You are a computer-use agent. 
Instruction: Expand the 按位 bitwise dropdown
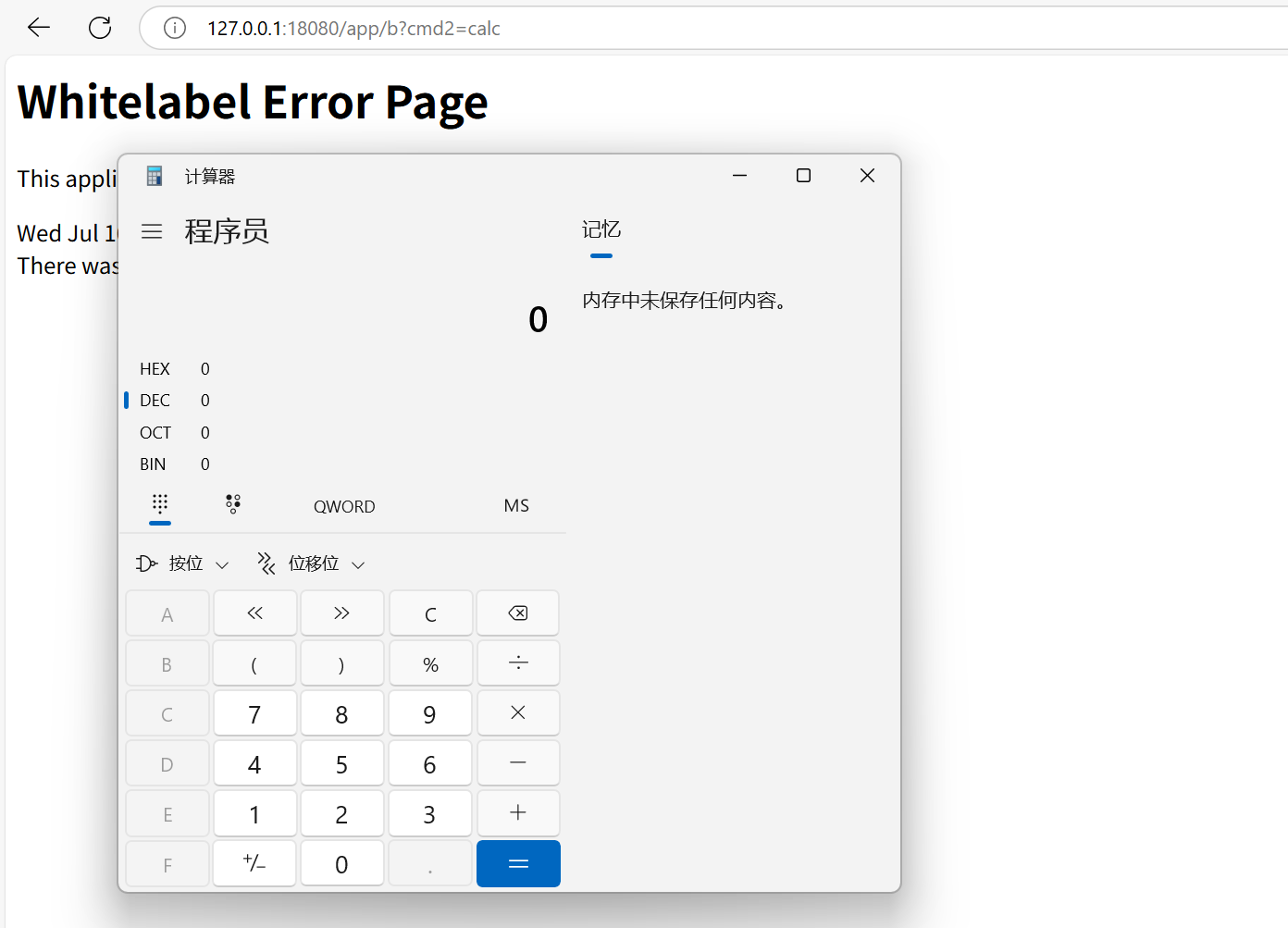(x=182, y=563)
